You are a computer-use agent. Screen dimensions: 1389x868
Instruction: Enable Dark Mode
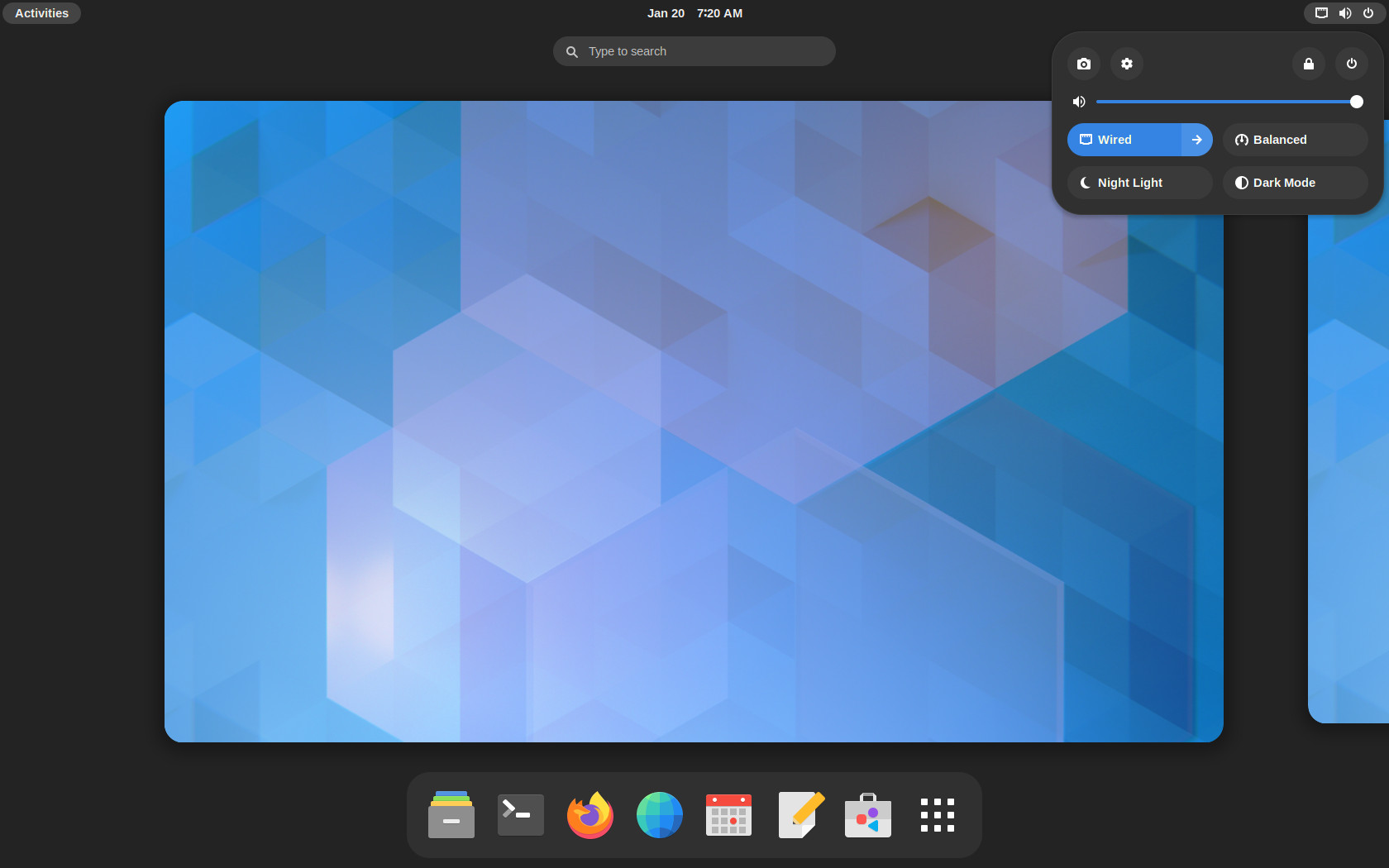[x=1296, y=183]
